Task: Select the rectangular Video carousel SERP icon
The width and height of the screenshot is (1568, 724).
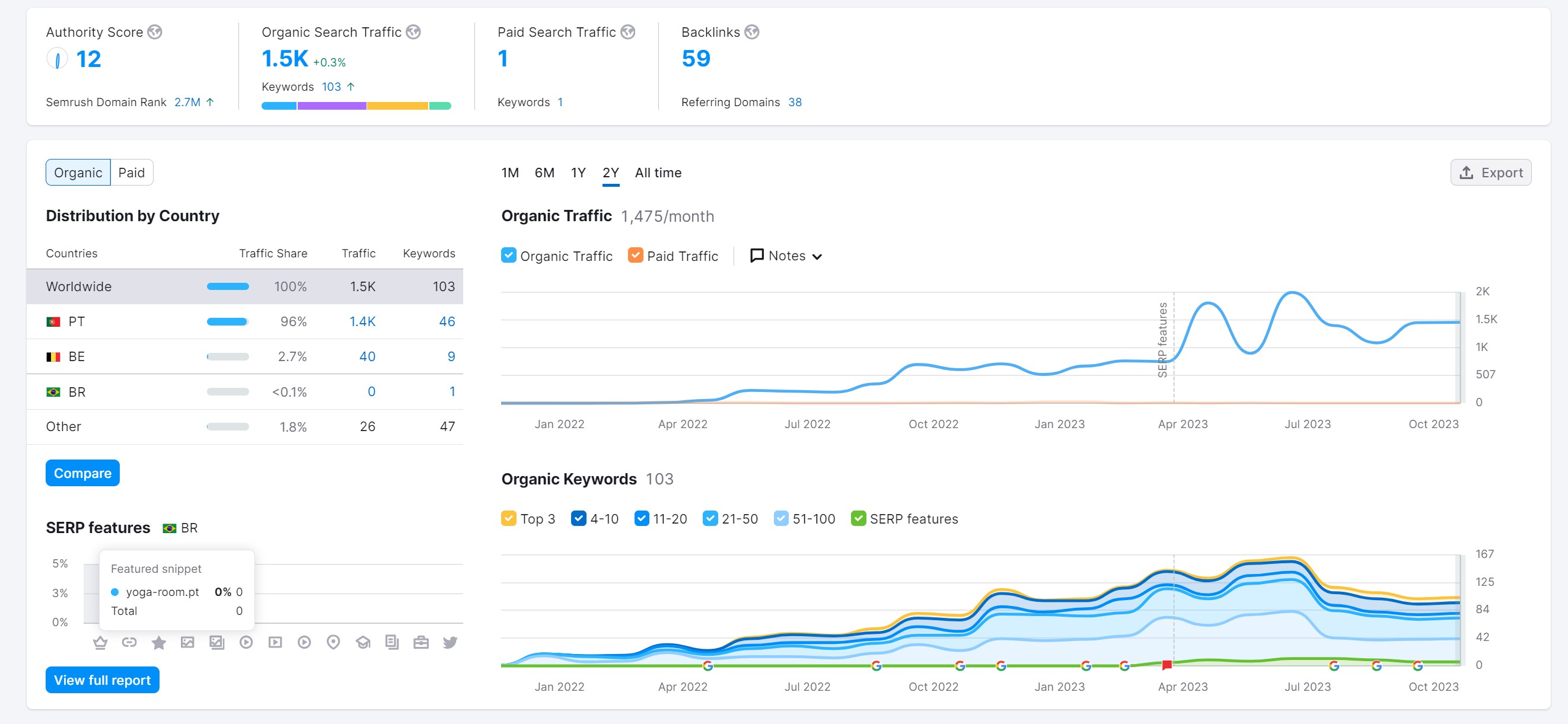Action: 275,643
